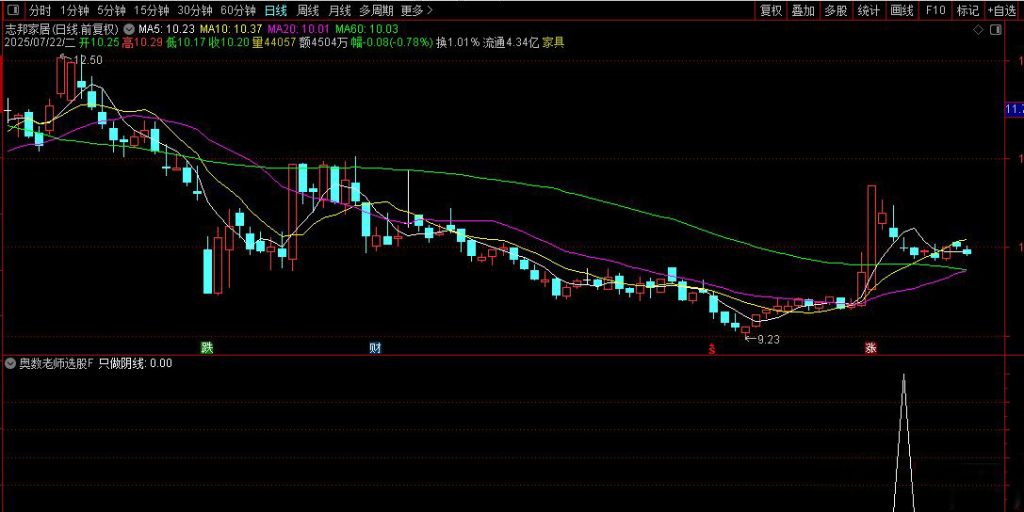Toggle the right side panel icon
This screenshot has height=512, width=1024.
995,30
